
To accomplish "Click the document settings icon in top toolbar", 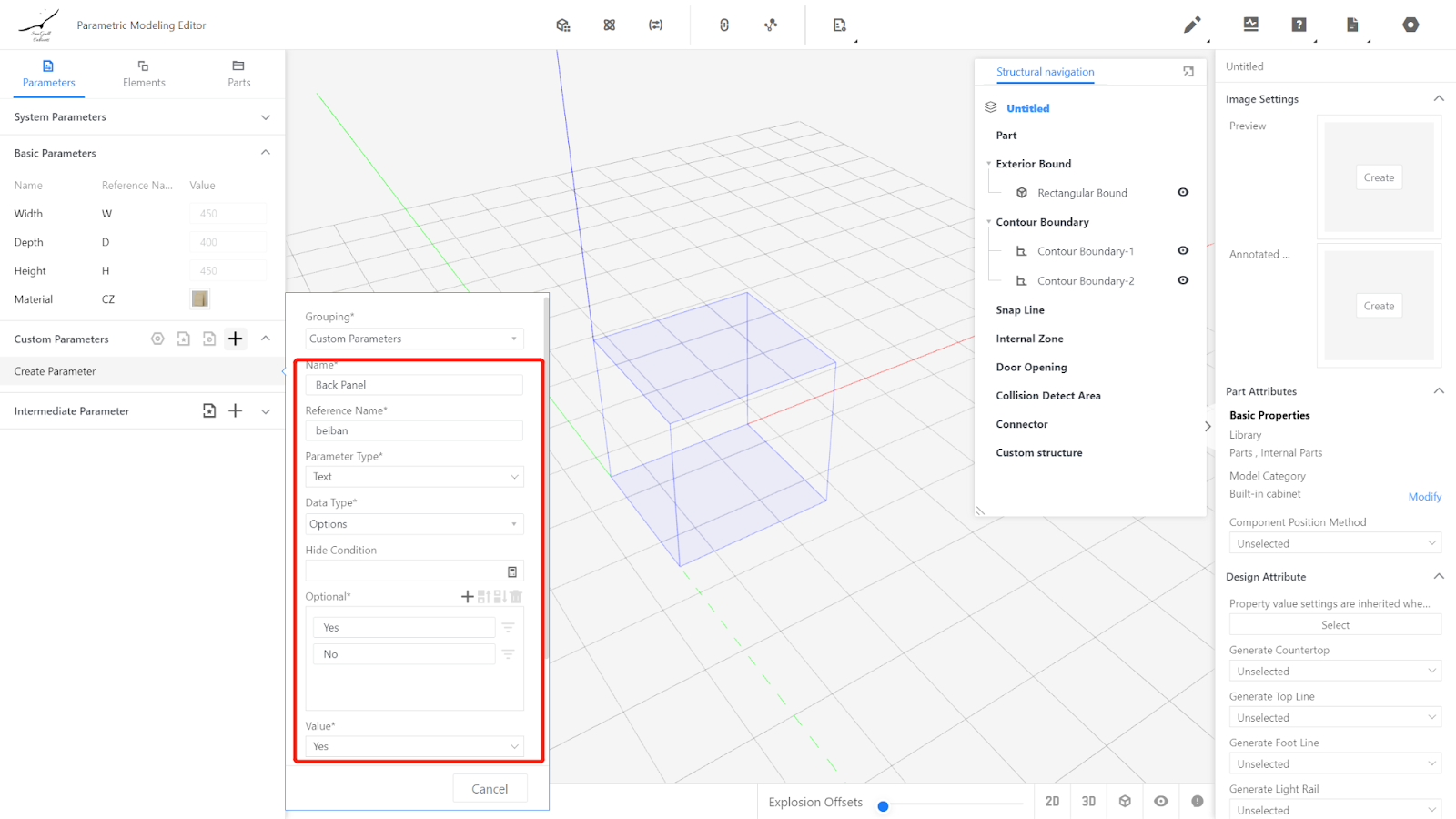I will (840, 25).
